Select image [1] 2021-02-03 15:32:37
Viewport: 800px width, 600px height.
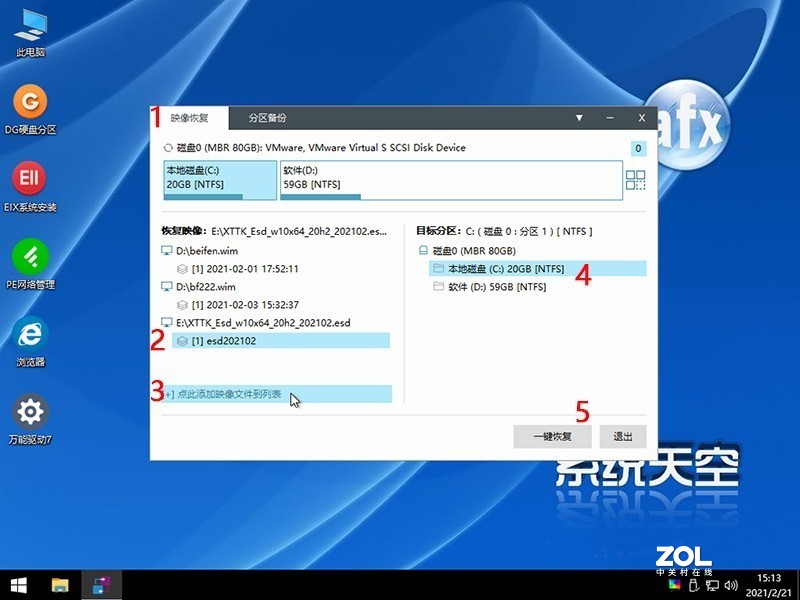click(244, 305)
